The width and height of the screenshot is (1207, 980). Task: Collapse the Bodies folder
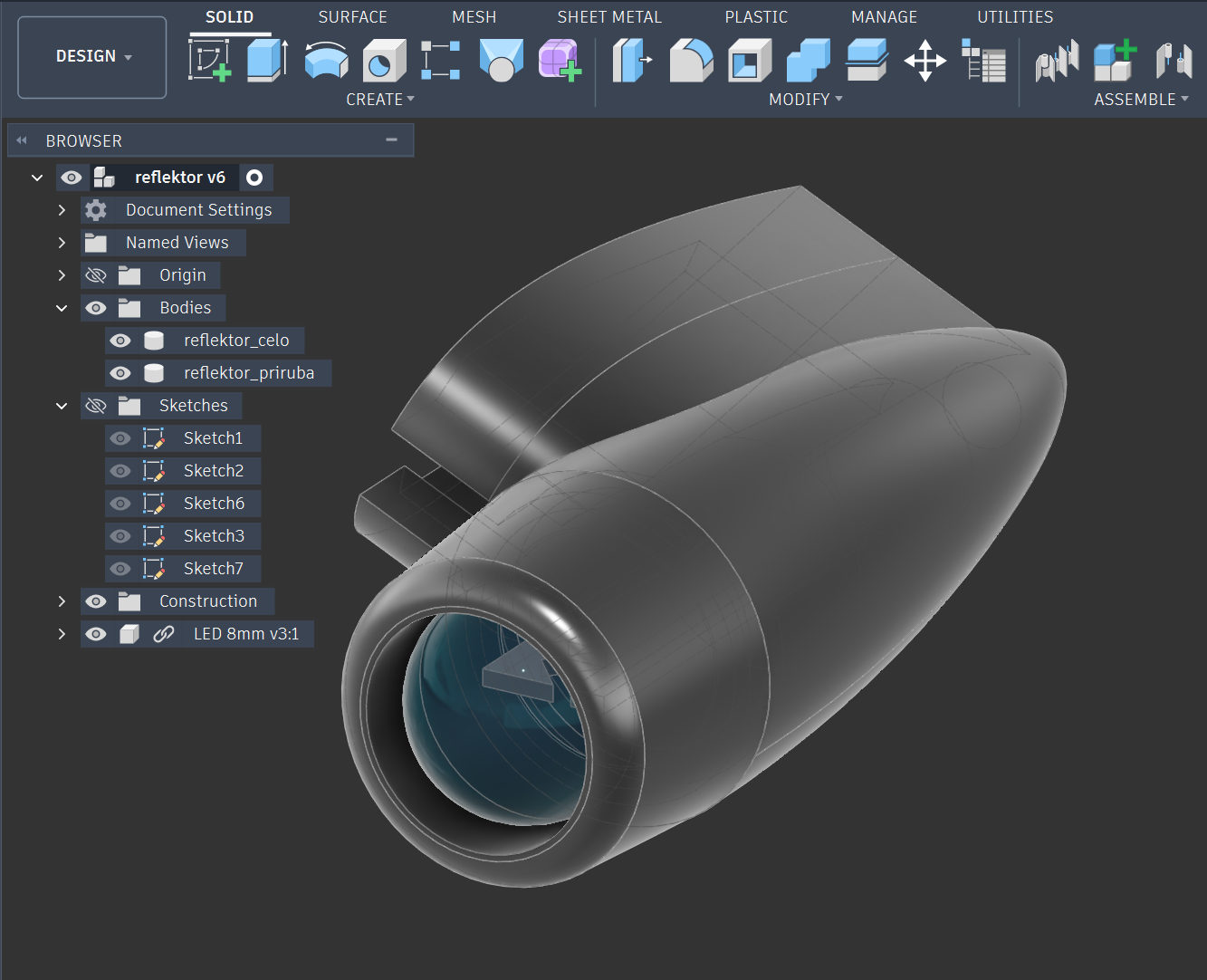point(62,308)
